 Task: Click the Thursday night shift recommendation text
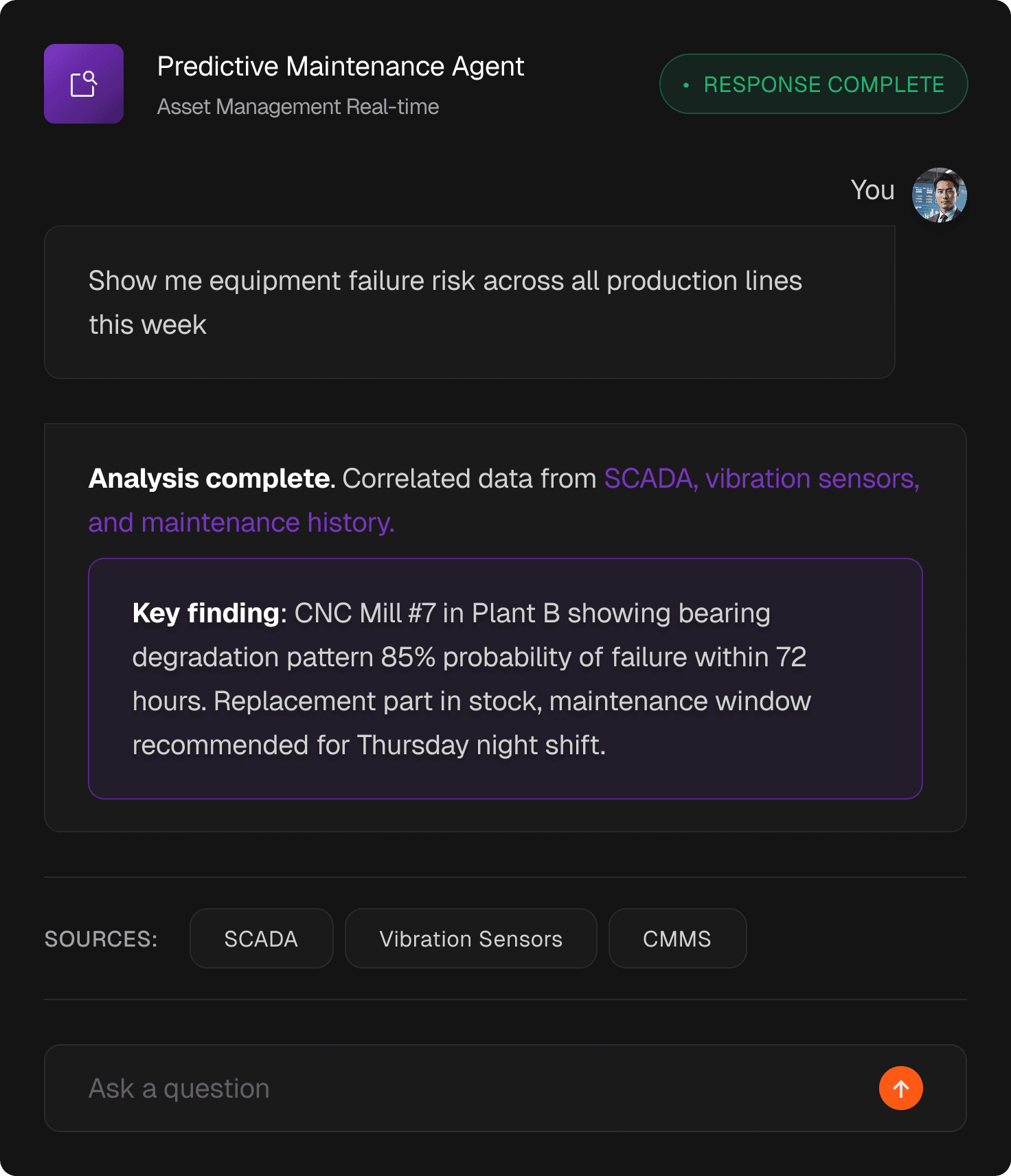pos(479,745)
